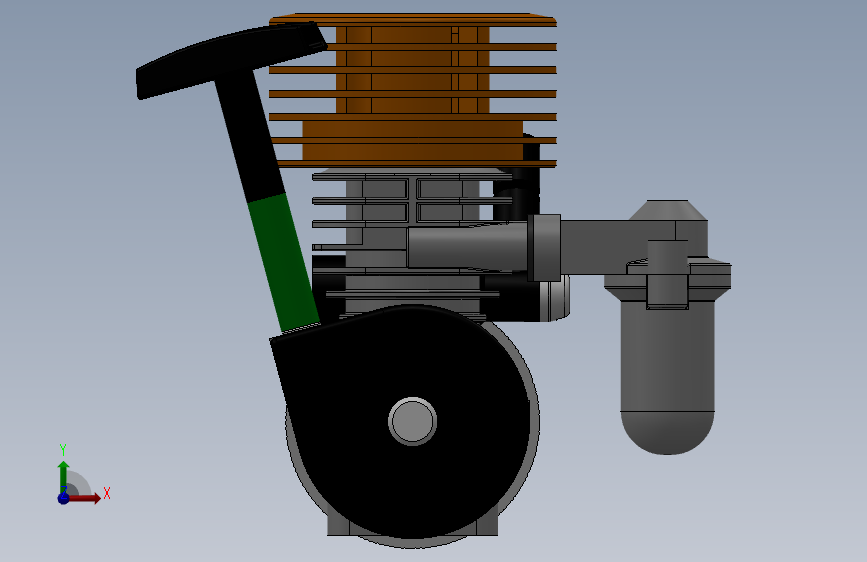The width and height of the screenshot is (867, 562).
Task: Click the red X axis arrow of the triad
Action: tap(84, 498)
